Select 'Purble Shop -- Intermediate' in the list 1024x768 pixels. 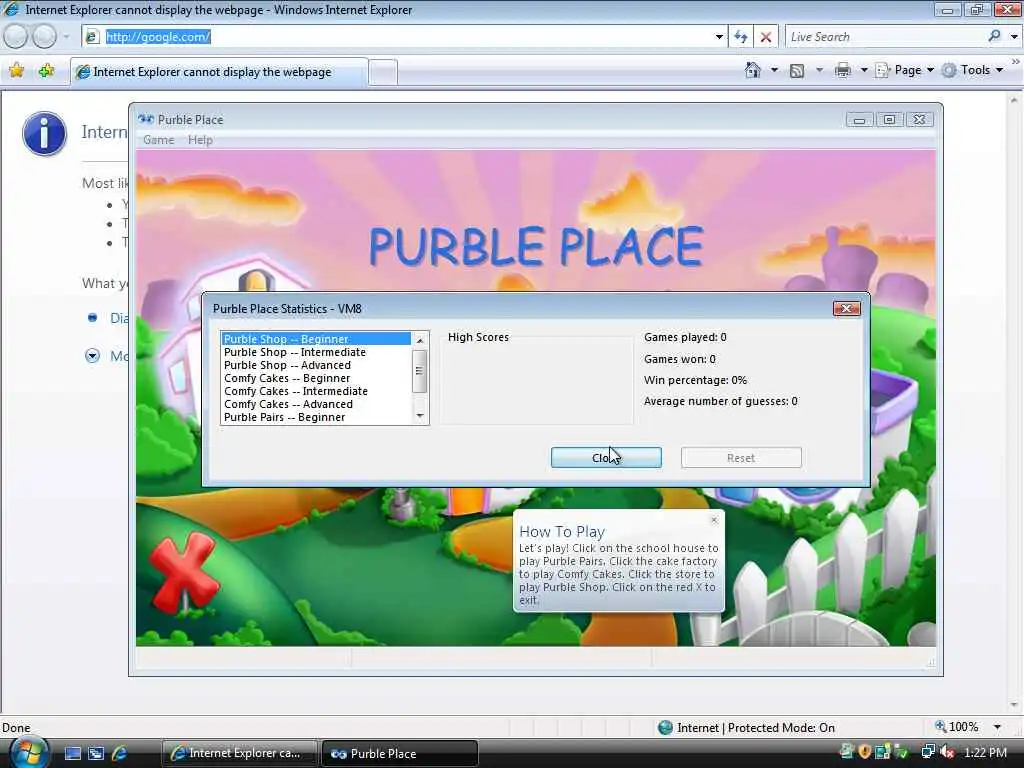[316, 352]
